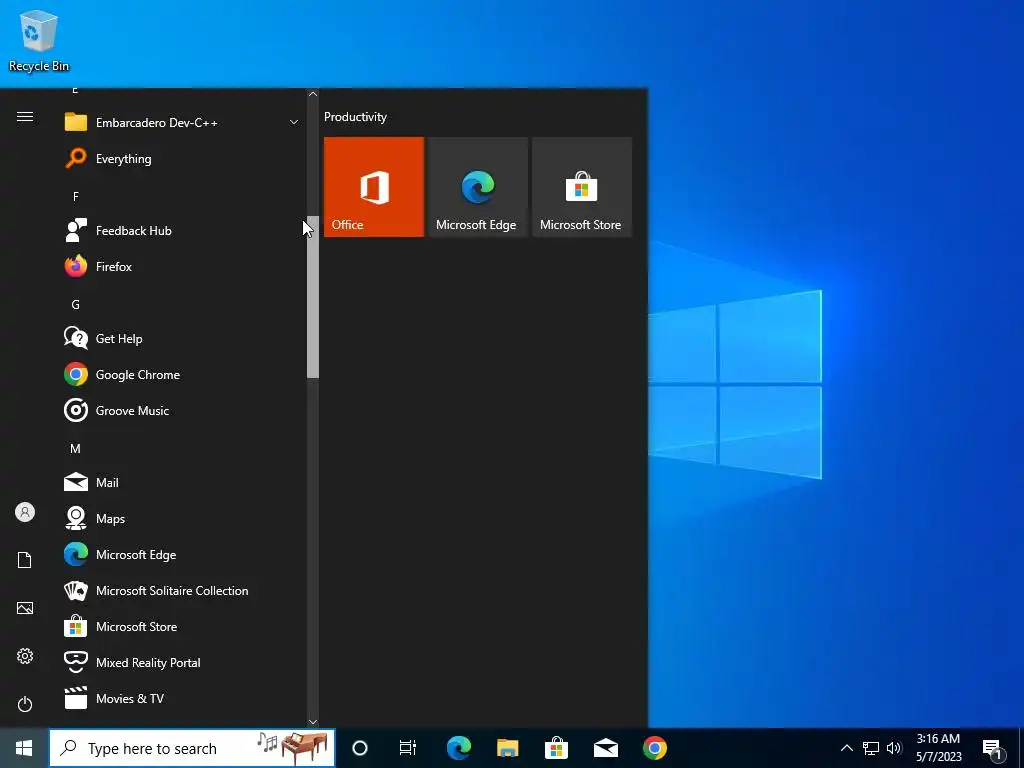The image size is (1024, 768).
Task: Launch Chrome from the taskbar
Action: pyautogui.click(x=654, y=748)
